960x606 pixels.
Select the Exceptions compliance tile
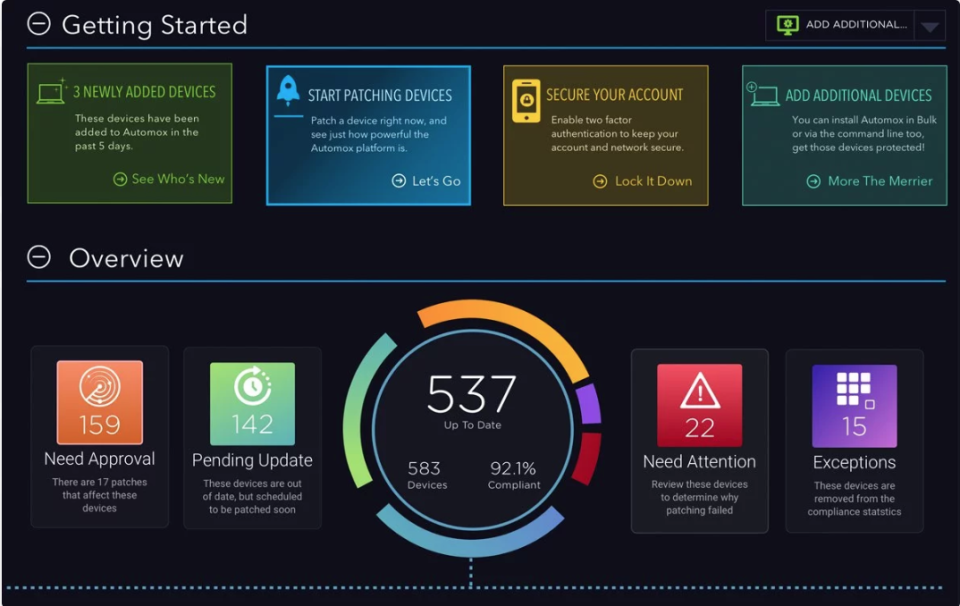(855, 440)
